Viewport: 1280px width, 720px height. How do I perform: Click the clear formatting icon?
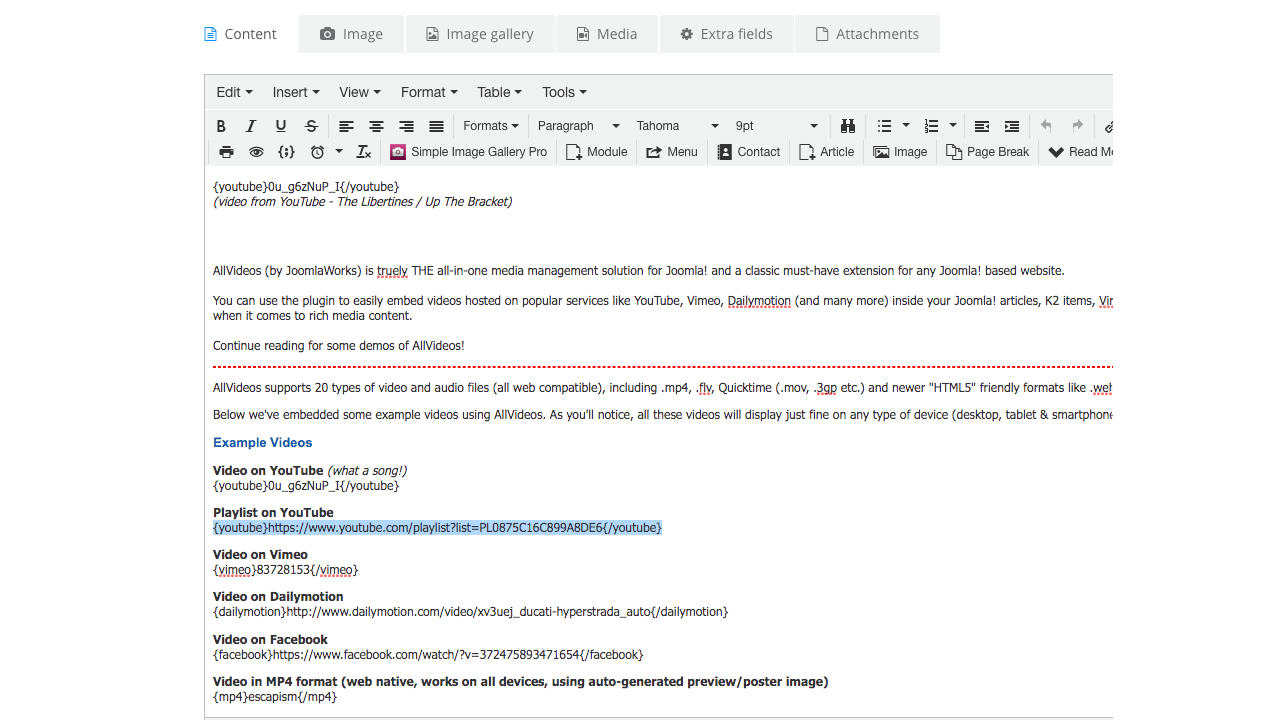(364, 152)
